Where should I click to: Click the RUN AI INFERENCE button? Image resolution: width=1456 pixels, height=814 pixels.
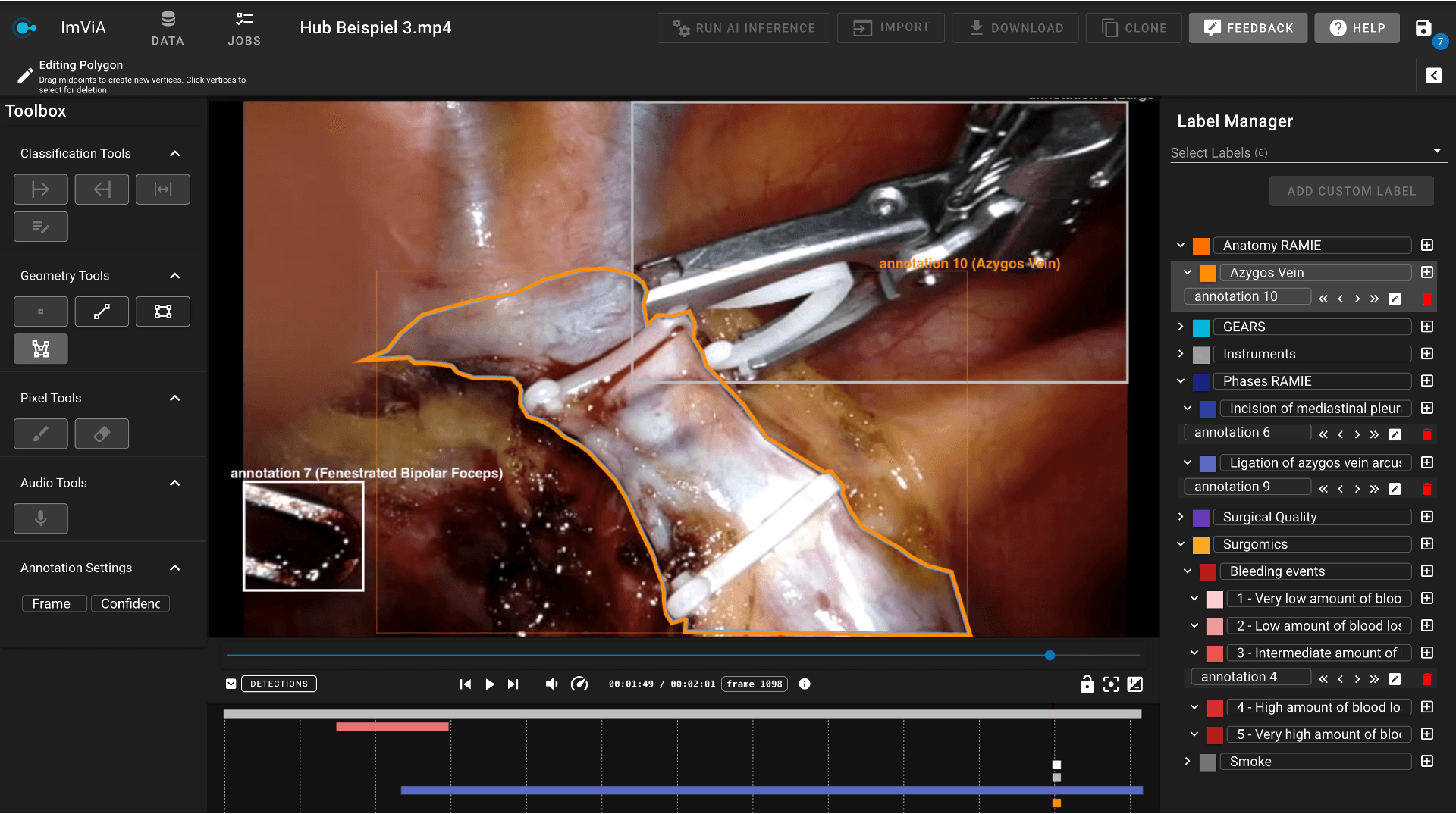pos(742,27)
